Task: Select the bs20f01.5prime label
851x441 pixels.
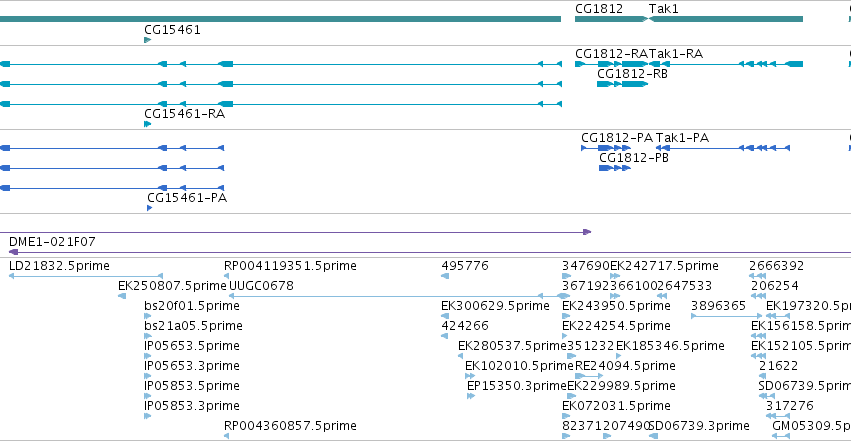Action: [x=192, y=306]
